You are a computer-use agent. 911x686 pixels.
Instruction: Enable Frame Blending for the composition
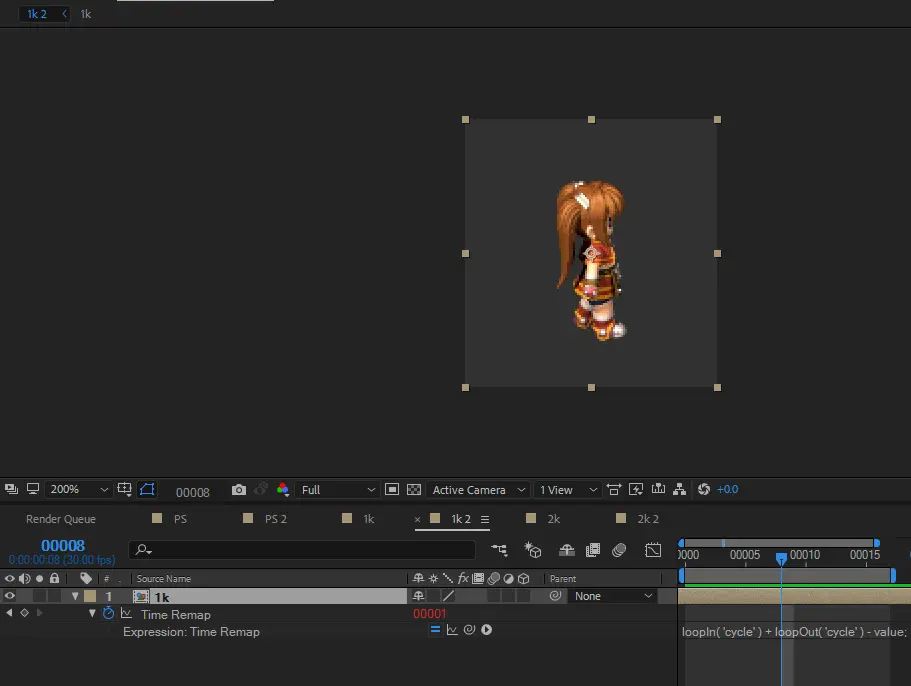593,549
